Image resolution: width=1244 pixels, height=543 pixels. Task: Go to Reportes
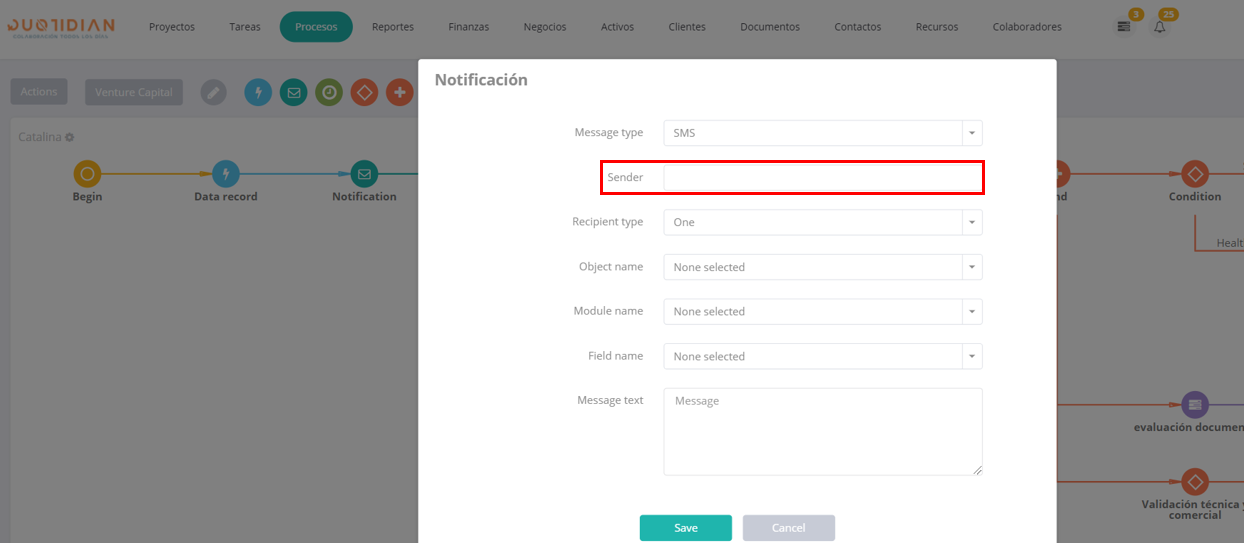click(393, 27)
